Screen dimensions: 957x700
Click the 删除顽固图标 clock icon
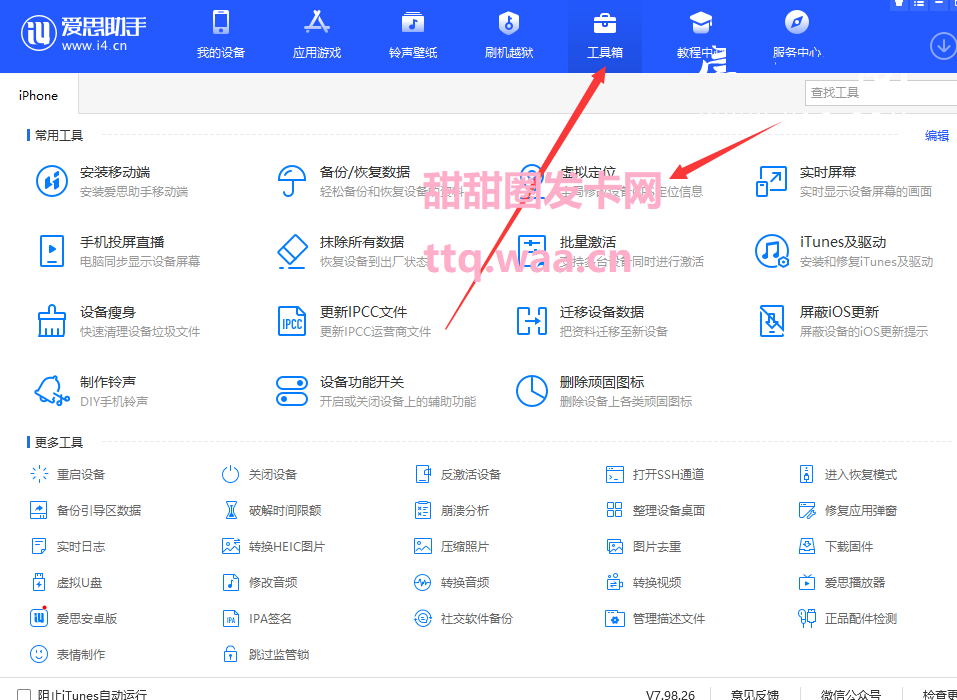(532, 391)
